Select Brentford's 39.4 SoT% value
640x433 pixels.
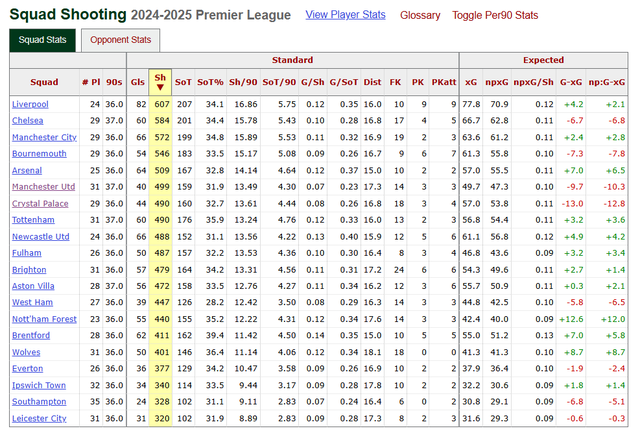[210, 335]
